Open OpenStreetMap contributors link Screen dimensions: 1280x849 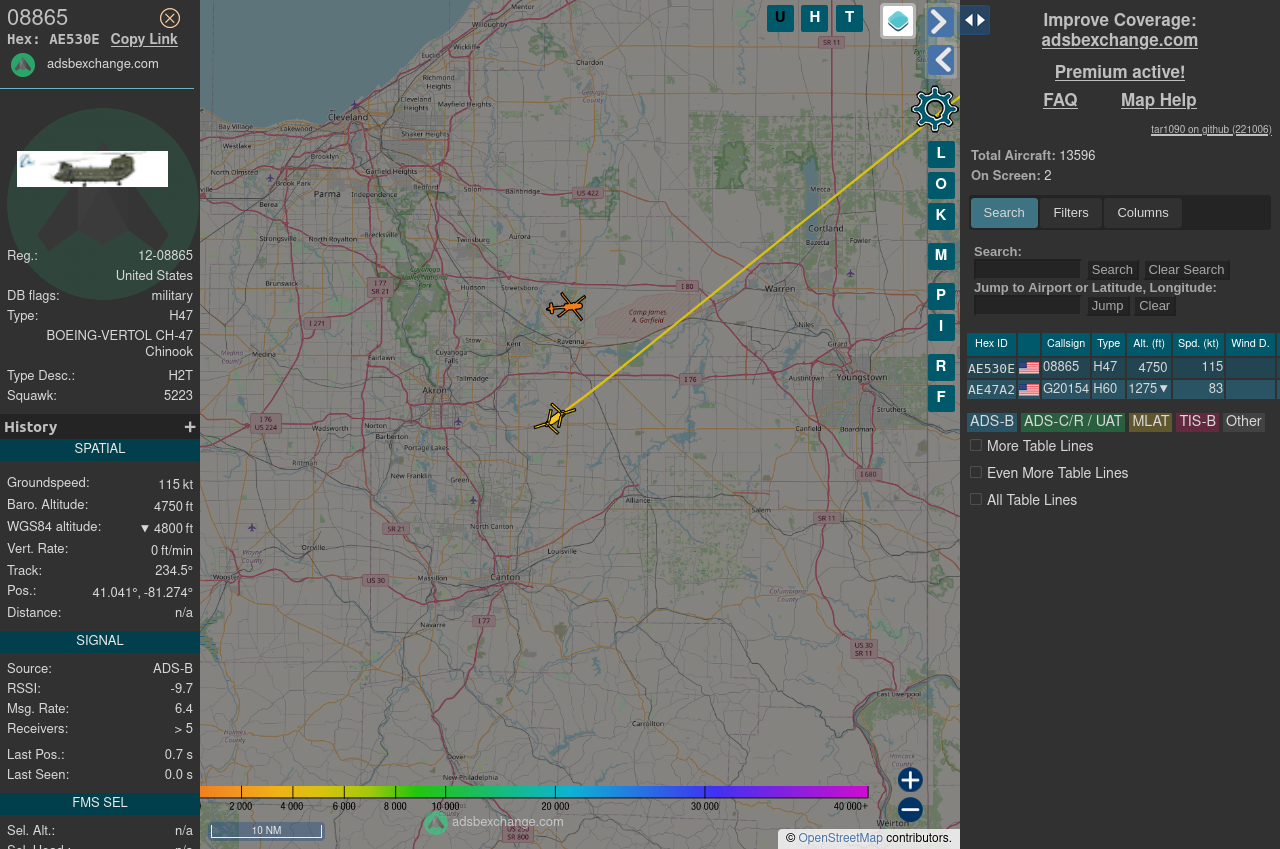point(840,838)
